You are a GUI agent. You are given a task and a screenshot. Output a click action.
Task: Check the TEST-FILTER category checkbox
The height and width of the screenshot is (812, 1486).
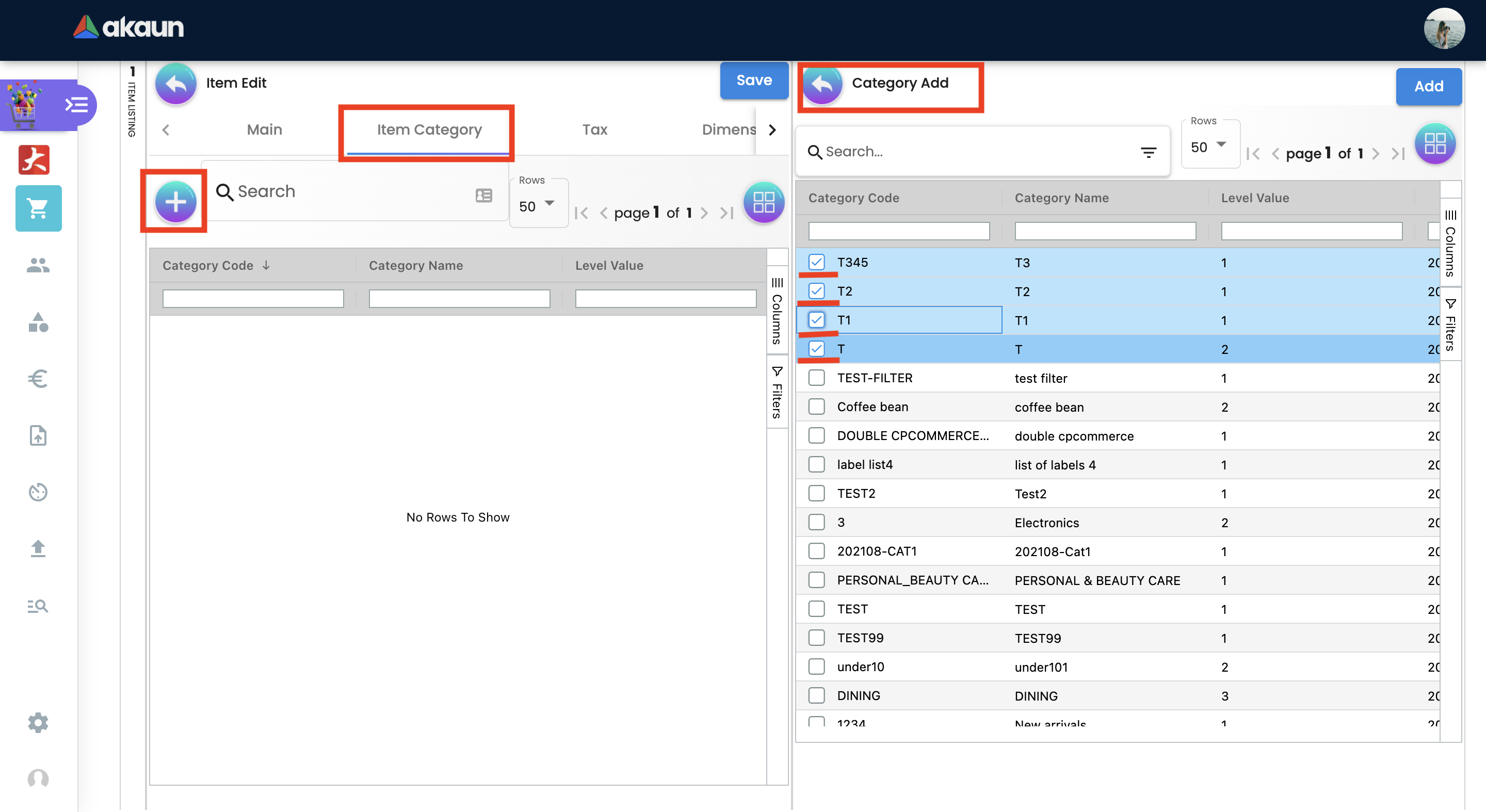[x=816, y=378]
